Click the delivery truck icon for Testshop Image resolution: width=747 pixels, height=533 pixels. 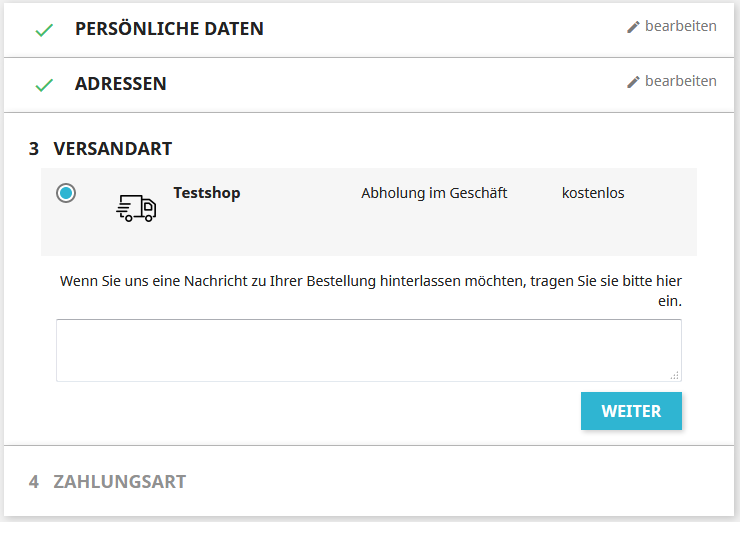click(x=136, y=207)
